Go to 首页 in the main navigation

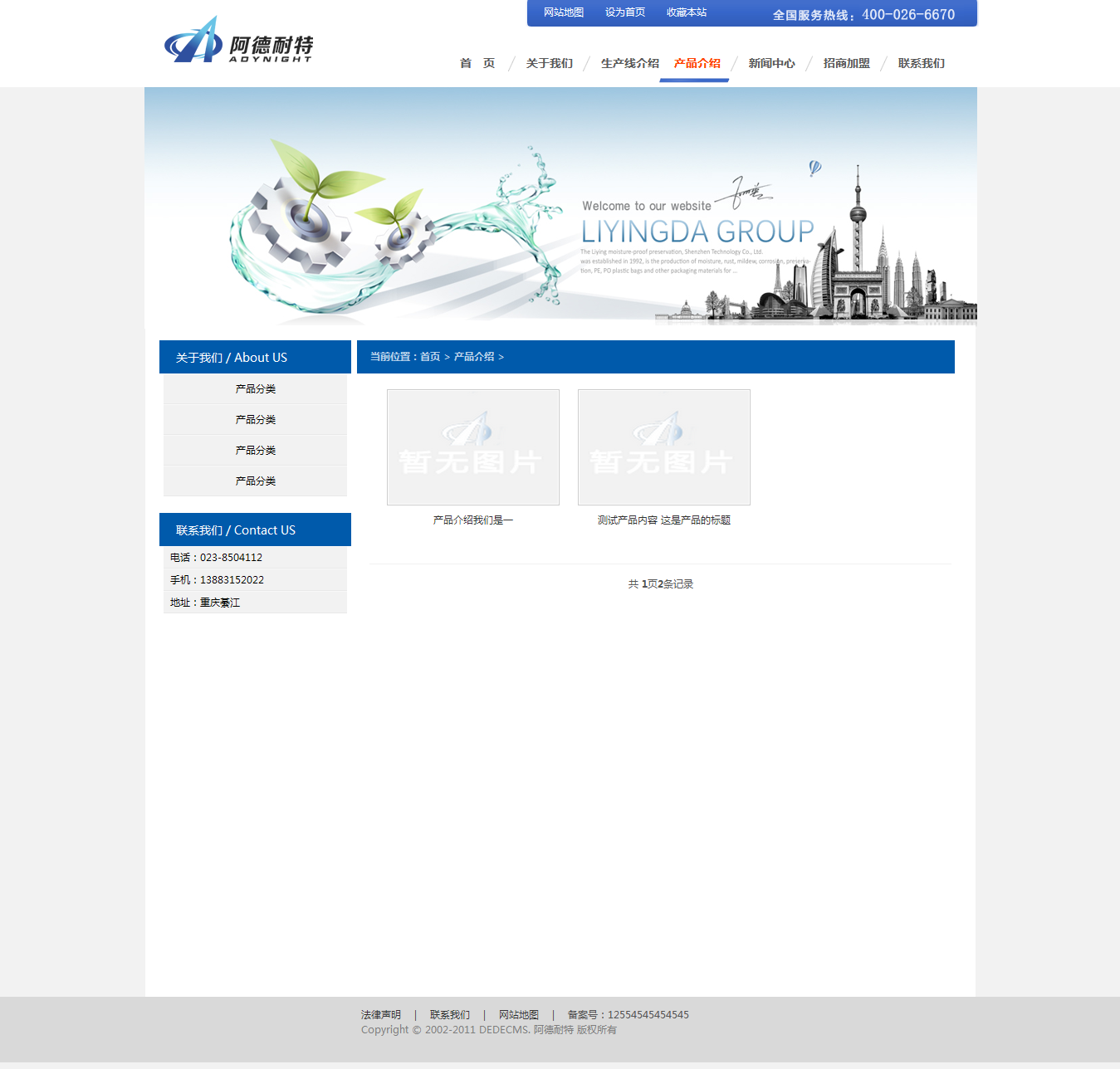(477, 63)
